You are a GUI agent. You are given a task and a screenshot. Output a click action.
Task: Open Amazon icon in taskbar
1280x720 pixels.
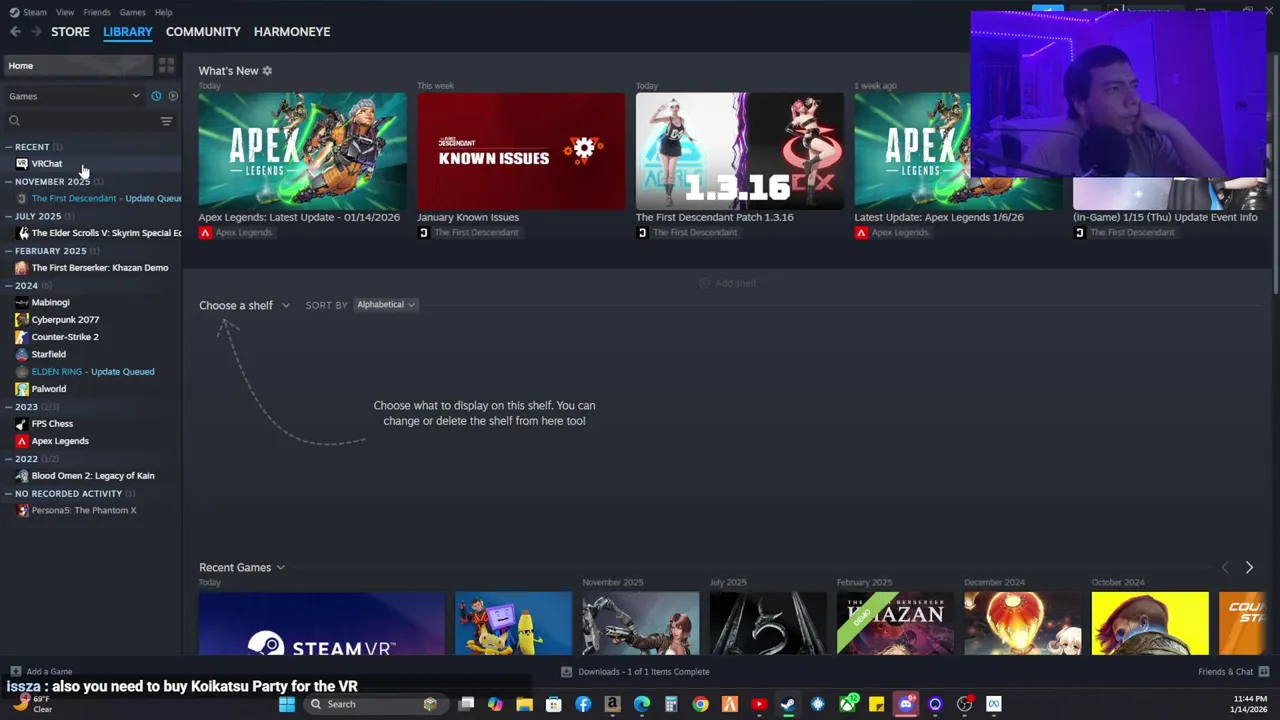point(612,704)
